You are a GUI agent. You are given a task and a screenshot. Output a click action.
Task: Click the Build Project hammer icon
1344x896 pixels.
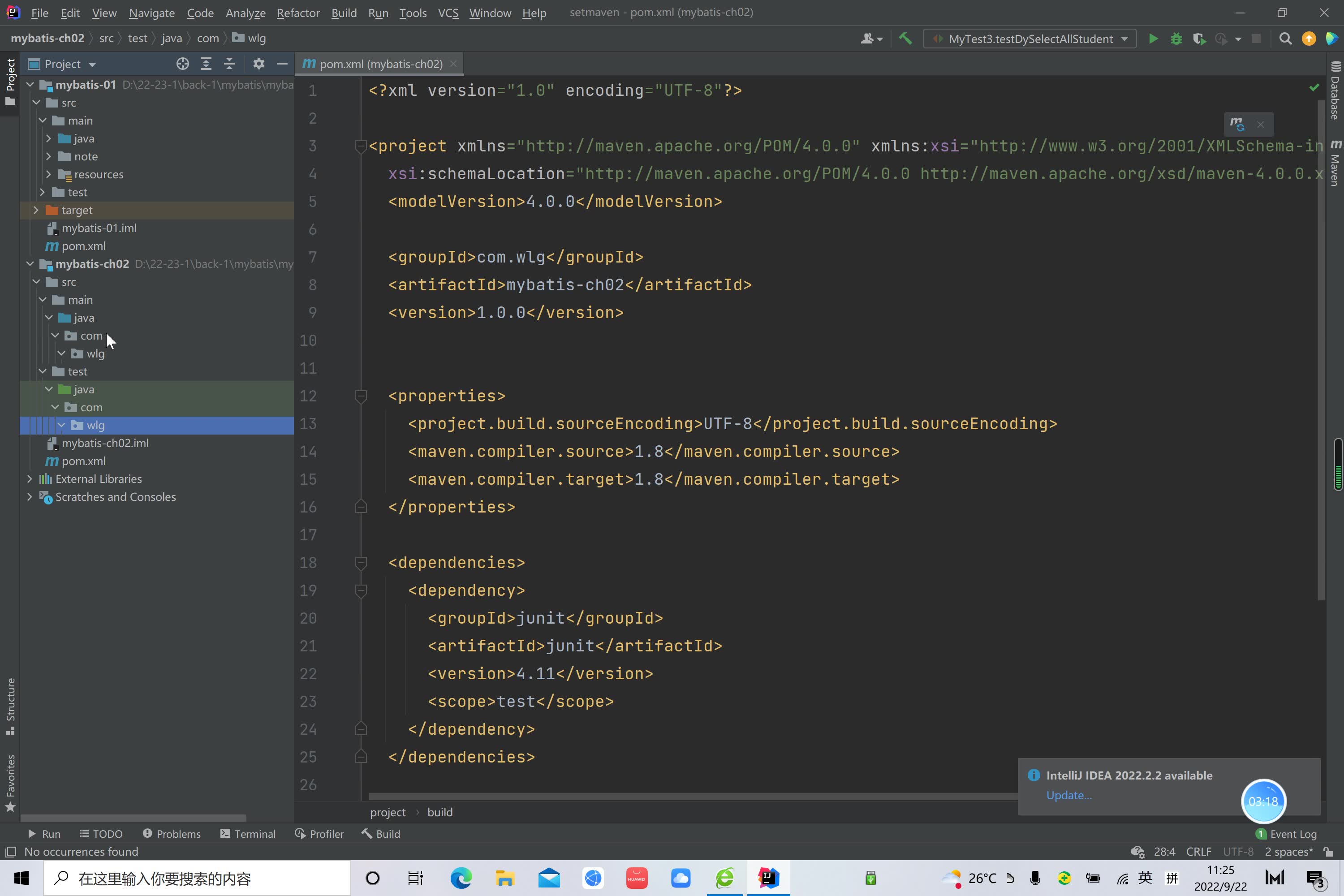(905, 38)
